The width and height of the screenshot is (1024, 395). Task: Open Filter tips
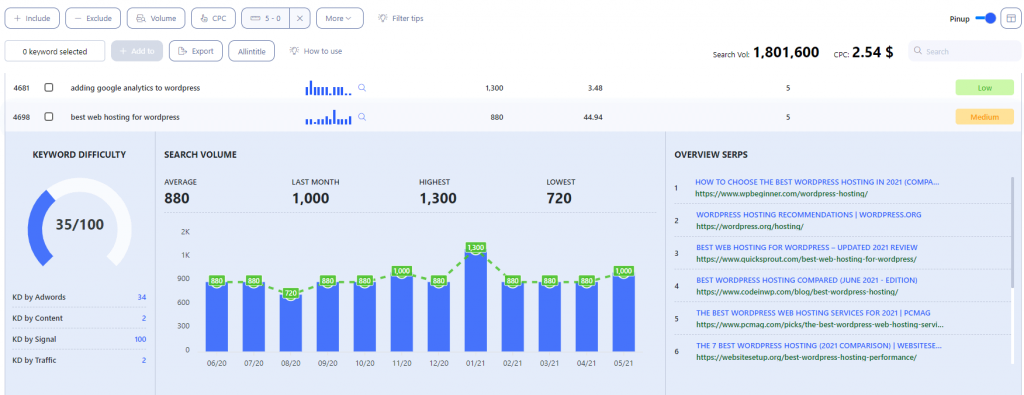point(401,18)
